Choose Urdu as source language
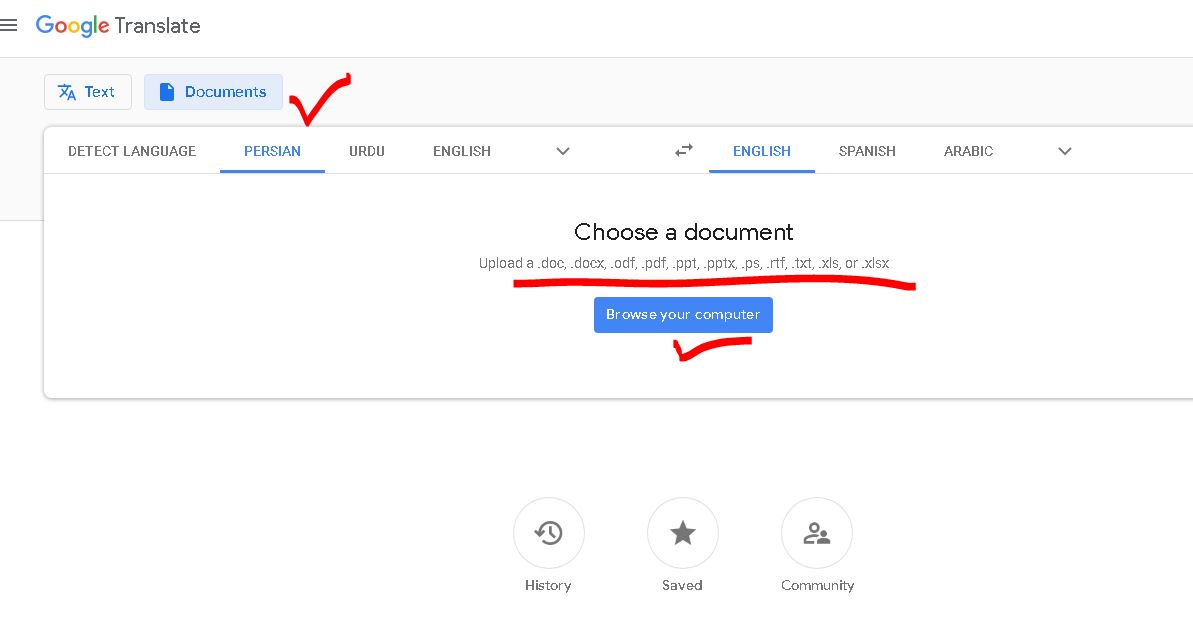 (x=367, y=151)
